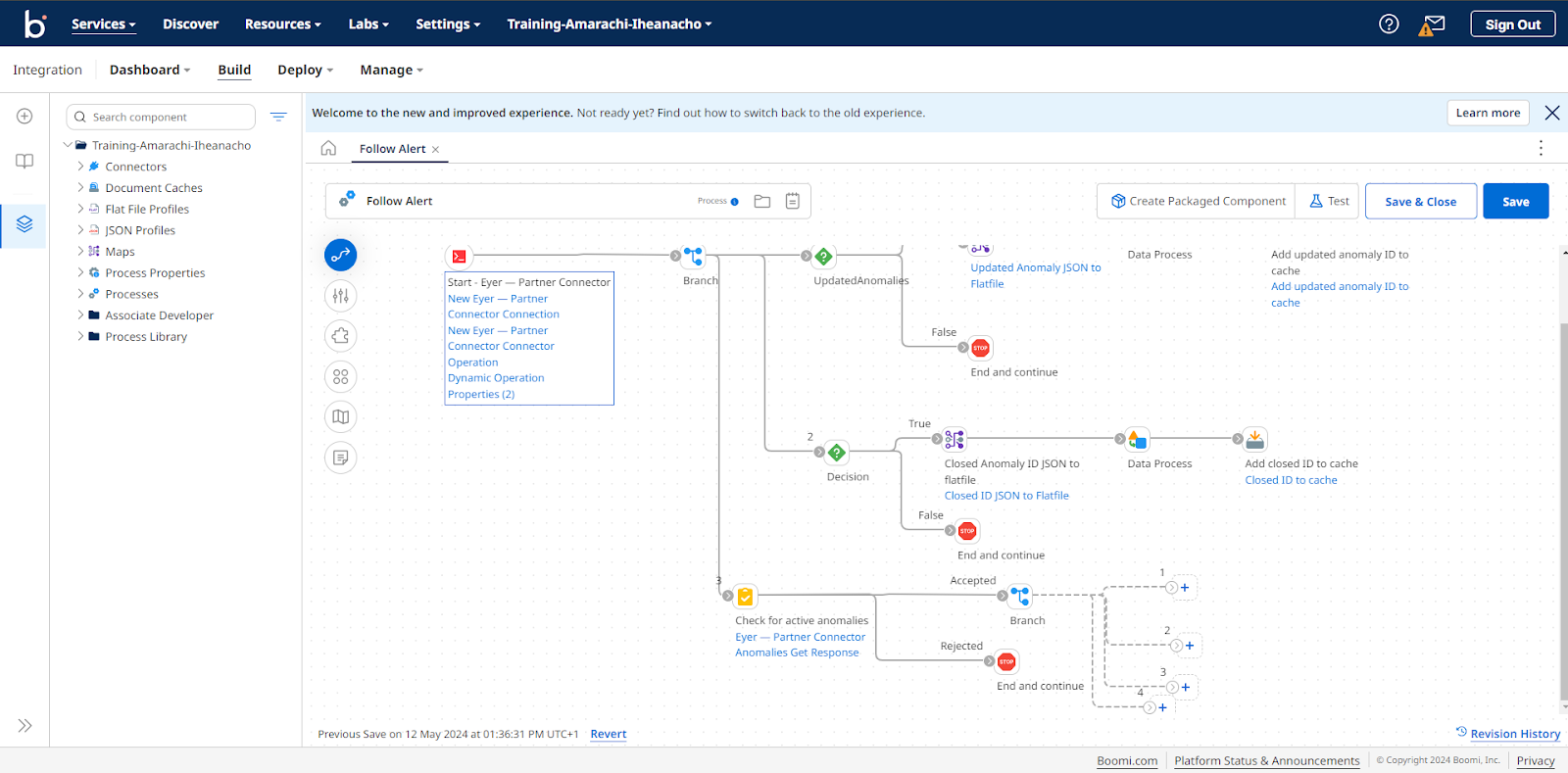Click the create new component plus icon
The height and width of the screenshot is (773, 1568).
point(24,117)
